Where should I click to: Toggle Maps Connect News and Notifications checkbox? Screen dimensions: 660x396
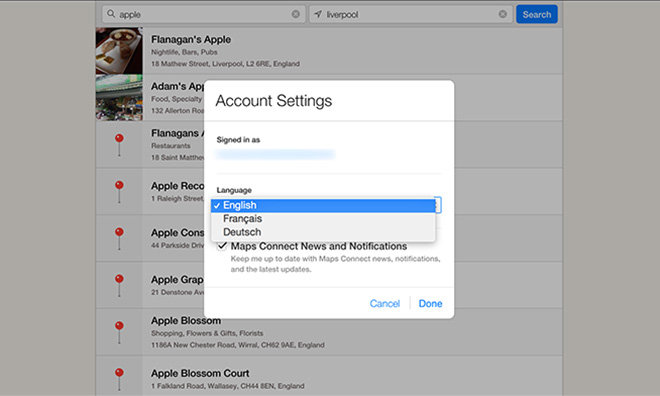tap(222, 246)
